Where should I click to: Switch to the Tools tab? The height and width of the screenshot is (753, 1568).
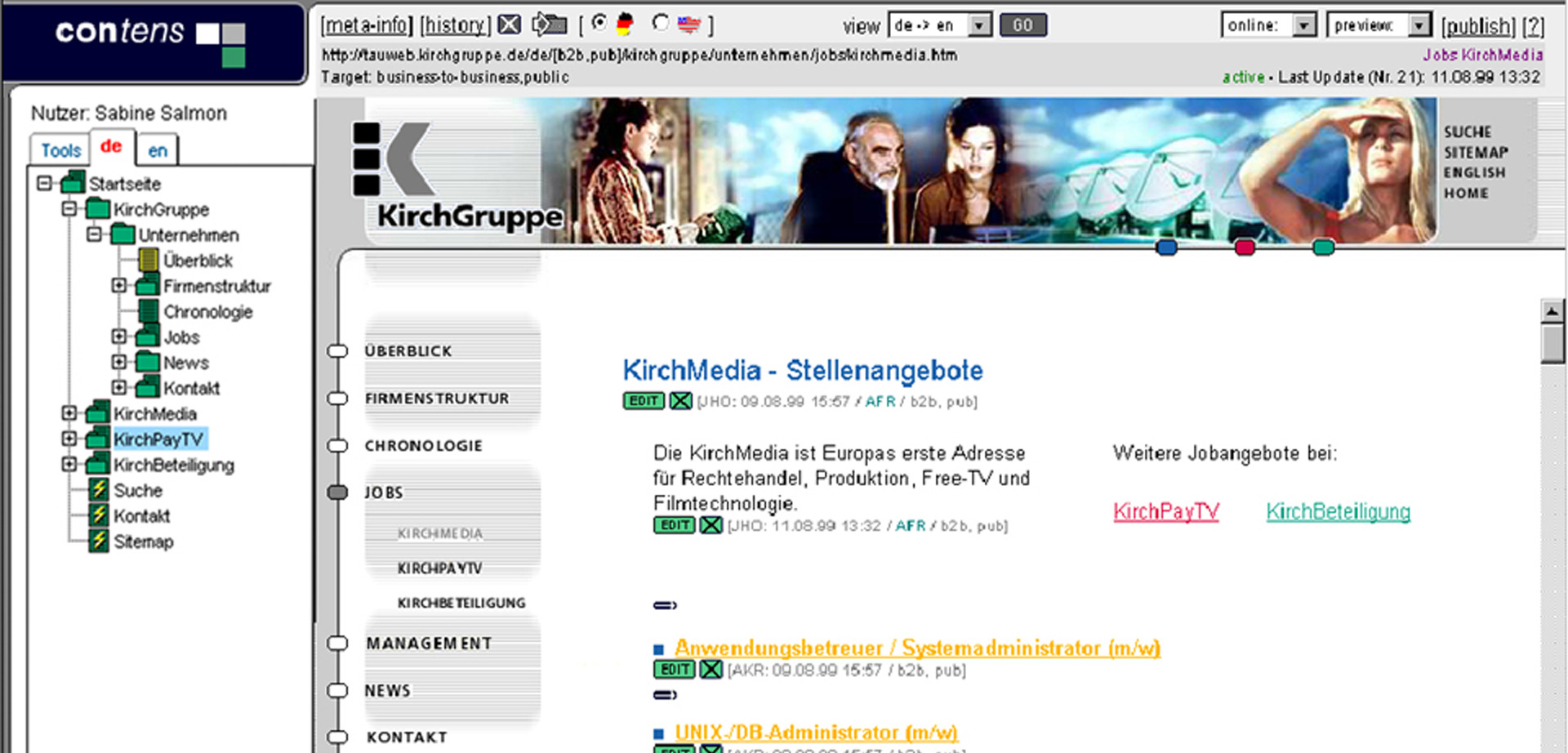(60, 150)
